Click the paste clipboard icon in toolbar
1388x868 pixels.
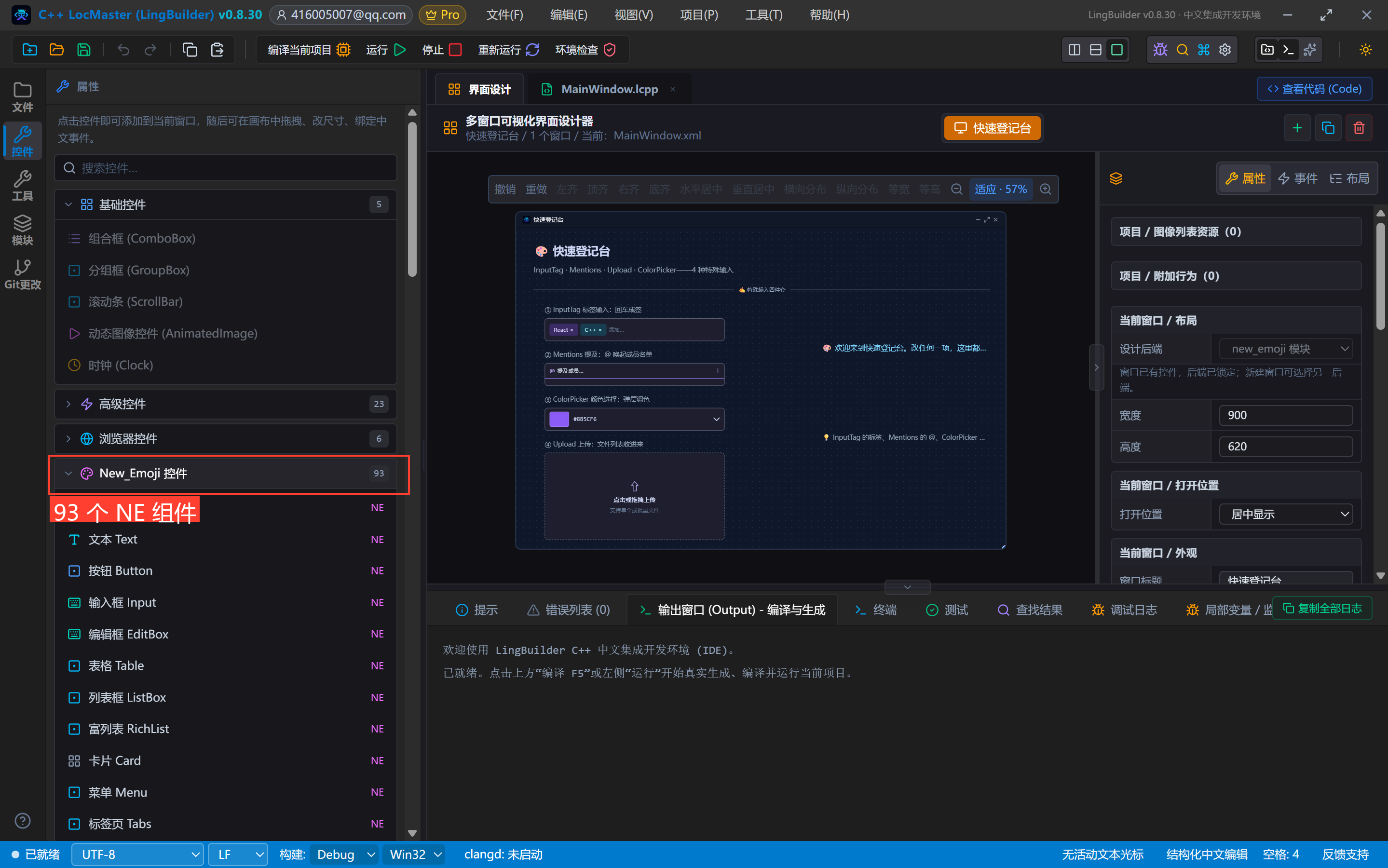coord(217,50)
